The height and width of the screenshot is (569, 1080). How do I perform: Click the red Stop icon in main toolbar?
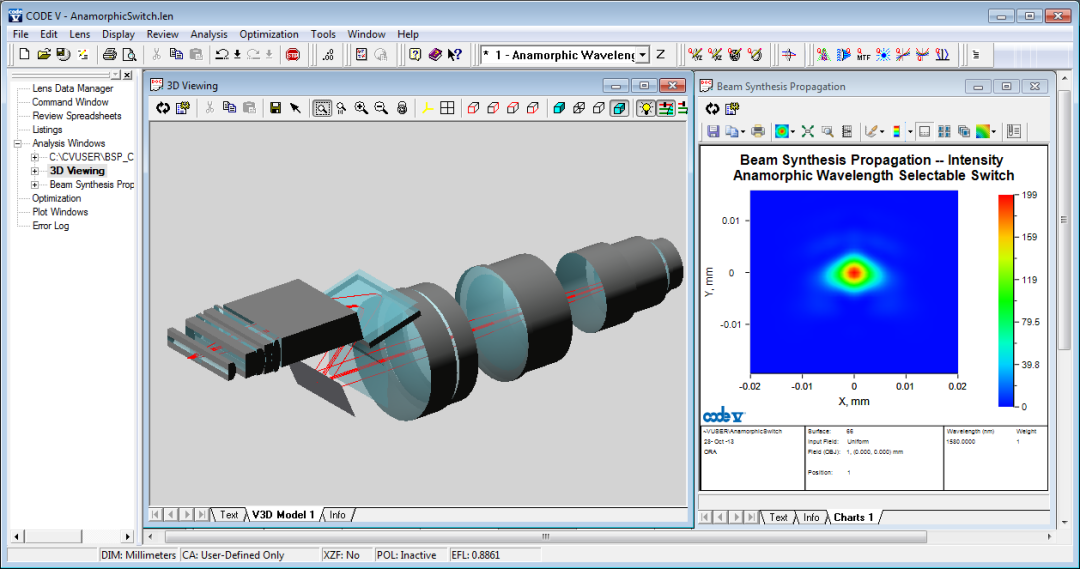tap(293, 55)
